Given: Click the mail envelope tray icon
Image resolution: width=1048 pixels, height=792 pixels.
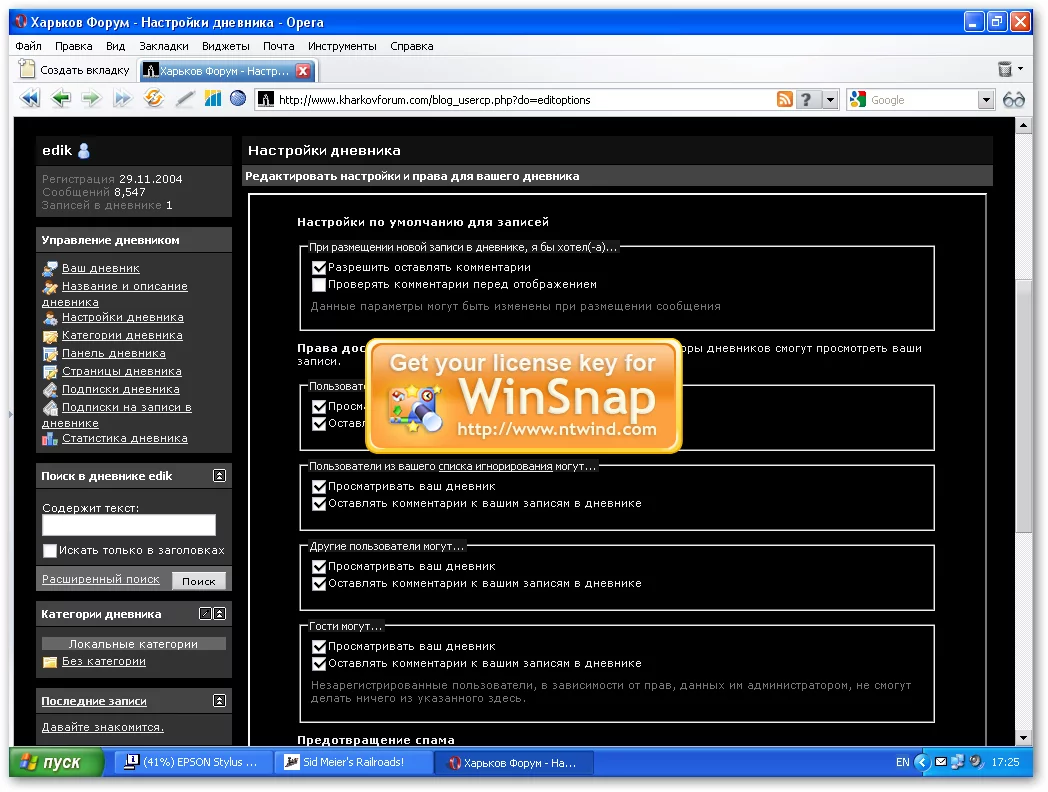Looking at the screenshot, I should point(941,761).
